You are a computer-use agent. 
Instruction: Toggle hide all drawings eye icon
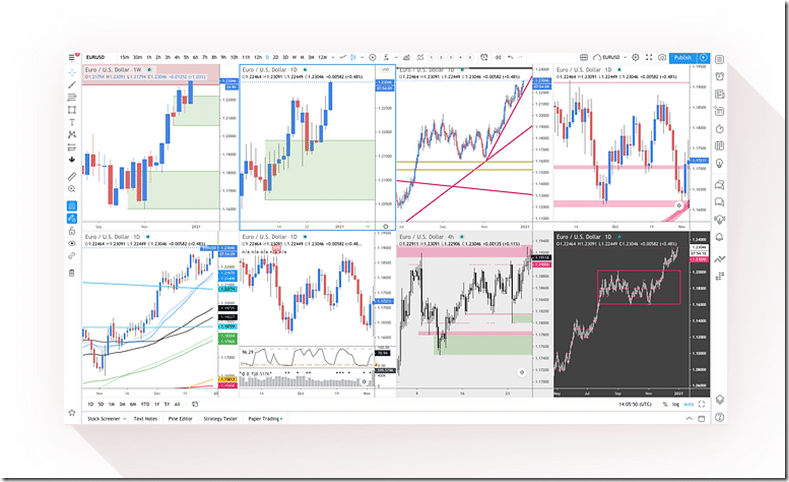[x=72, y=243]
